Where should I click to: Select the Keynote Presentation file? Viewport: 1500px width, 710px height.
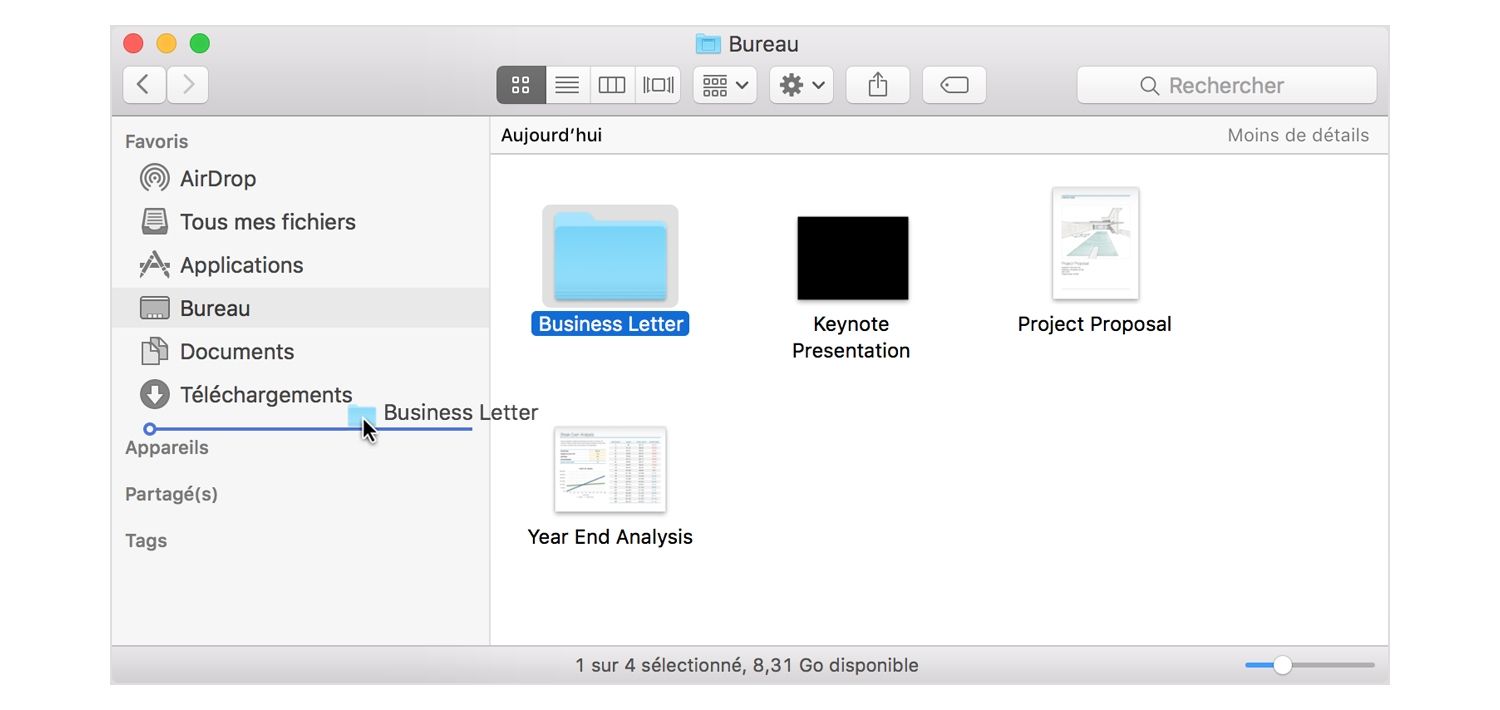click(x=852, y=258)
